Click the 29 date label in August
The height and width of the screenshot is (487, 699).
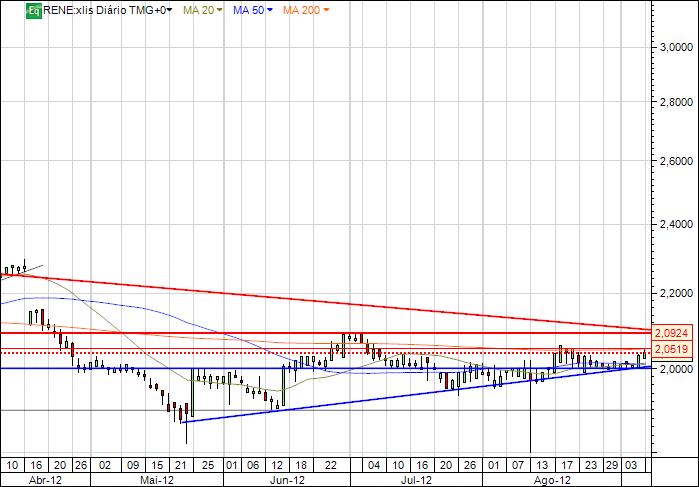[x=612, y=466]
